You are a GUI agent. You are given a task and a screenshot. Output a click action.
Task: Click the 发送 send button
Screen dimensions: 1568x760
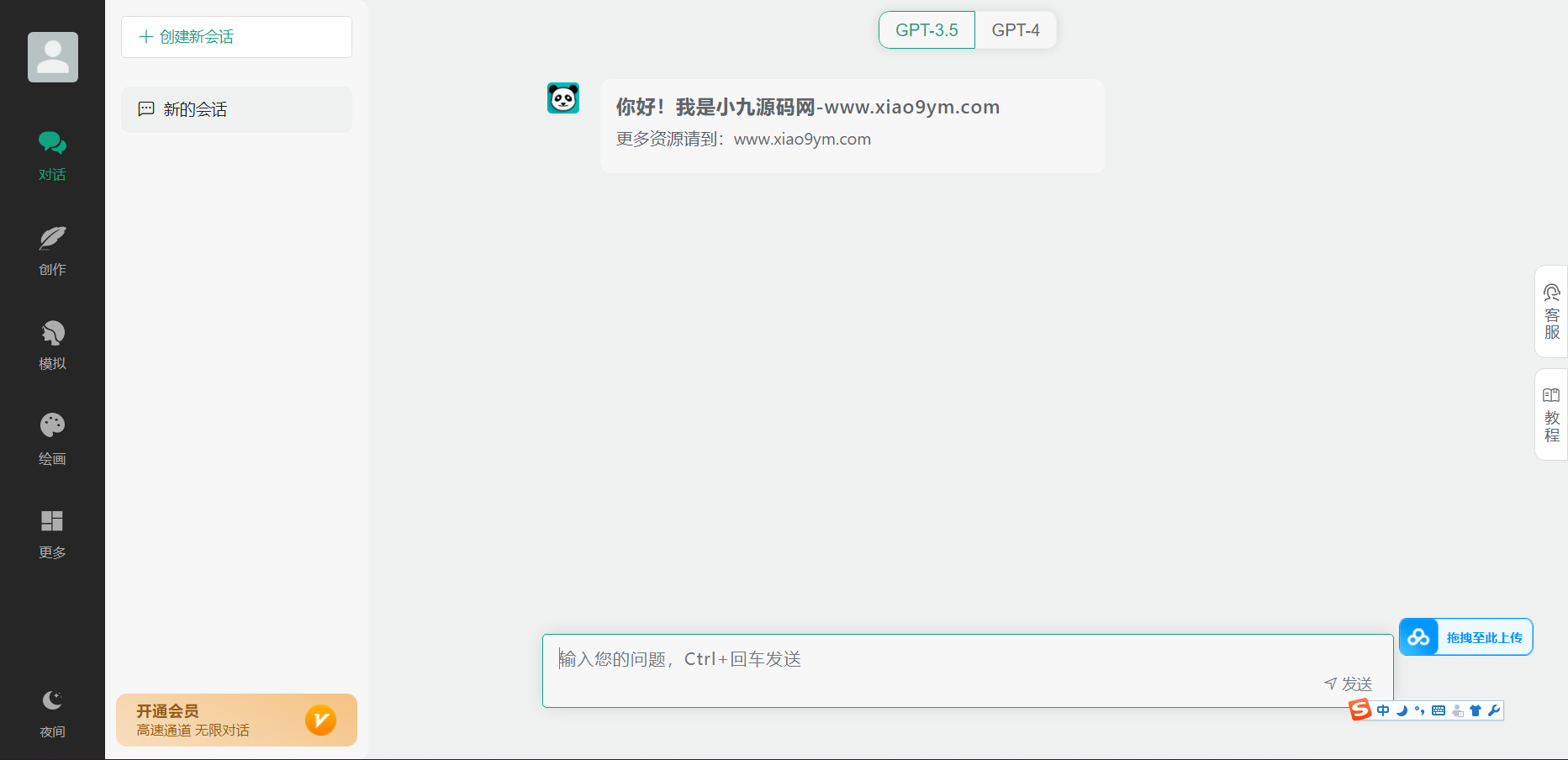pos(1348,683)
